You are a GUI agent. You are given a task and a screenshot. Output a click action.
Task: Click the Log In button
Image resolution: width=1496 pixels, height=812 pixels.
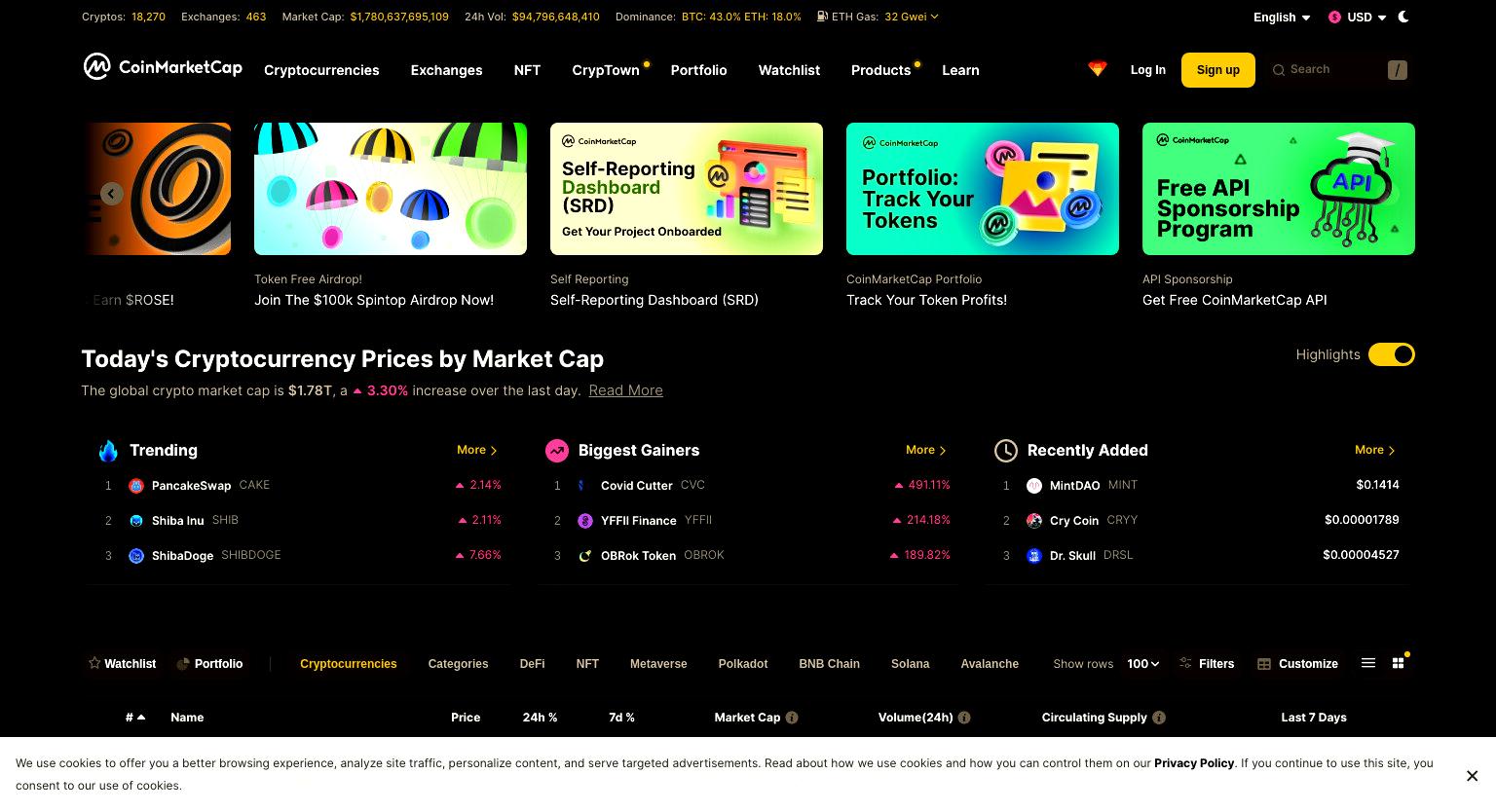point(1147,70)
